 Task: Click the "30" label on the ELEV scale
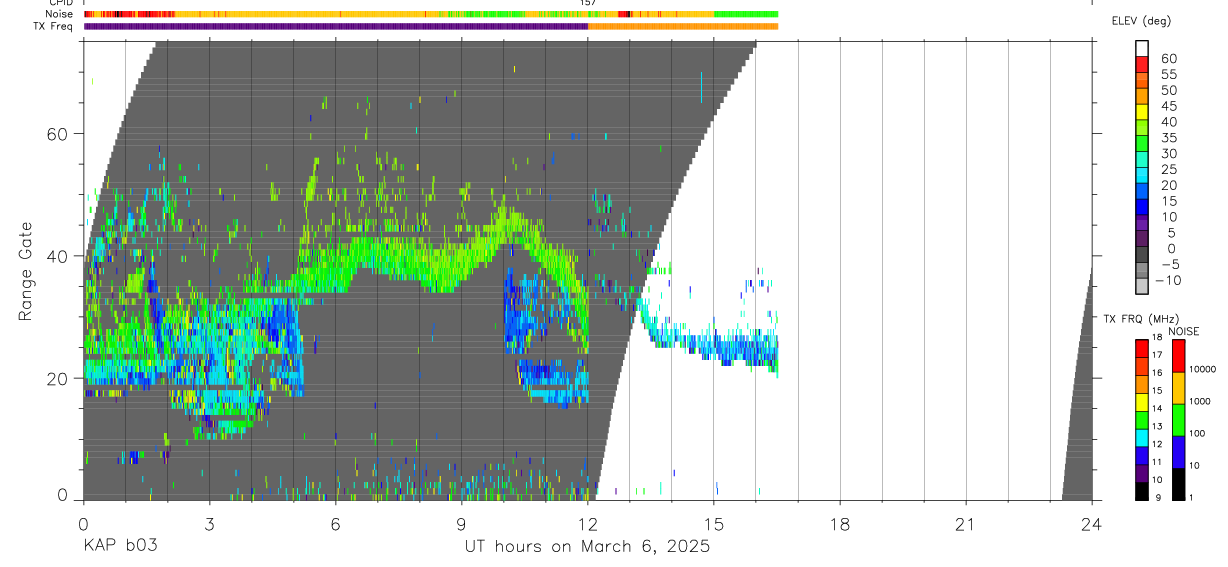click(x=1169, y=154)
